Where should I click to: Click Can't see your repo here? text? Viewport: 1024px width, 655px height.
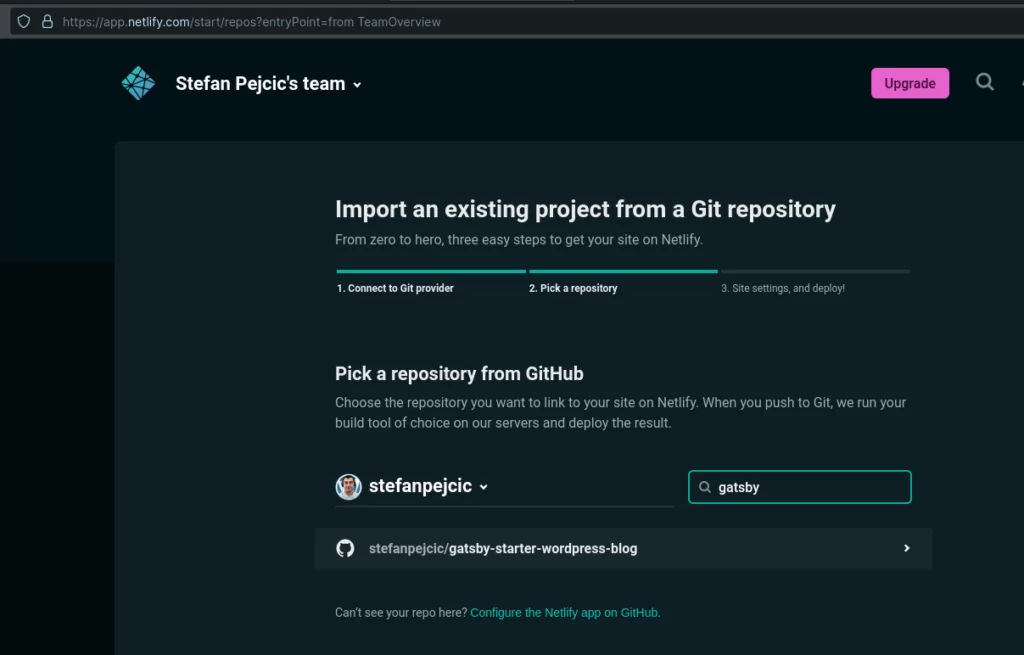point(401,613)
